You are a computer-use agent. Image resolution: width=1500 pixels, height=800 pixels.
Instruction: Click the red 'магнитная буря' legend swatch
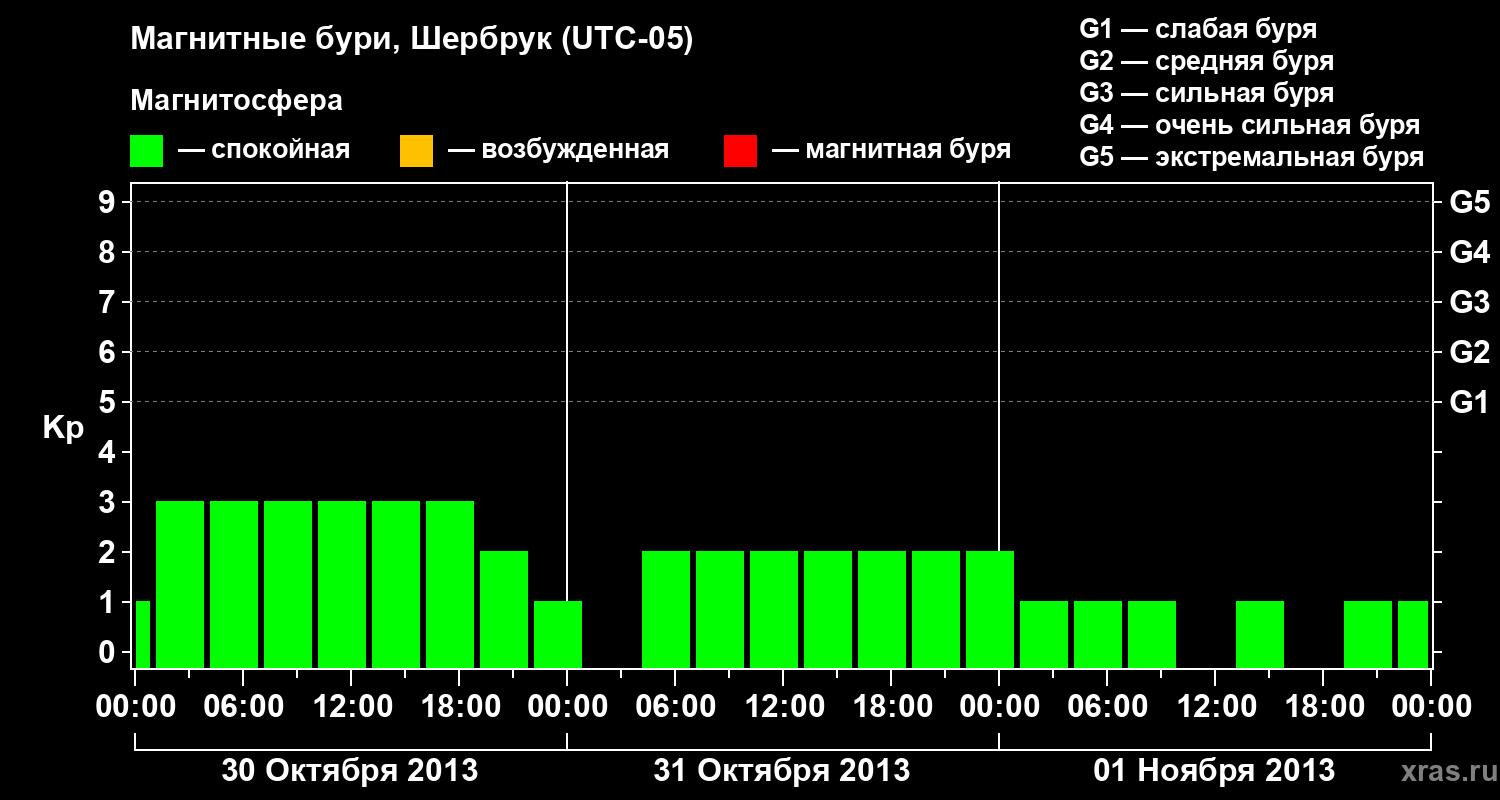740,151
